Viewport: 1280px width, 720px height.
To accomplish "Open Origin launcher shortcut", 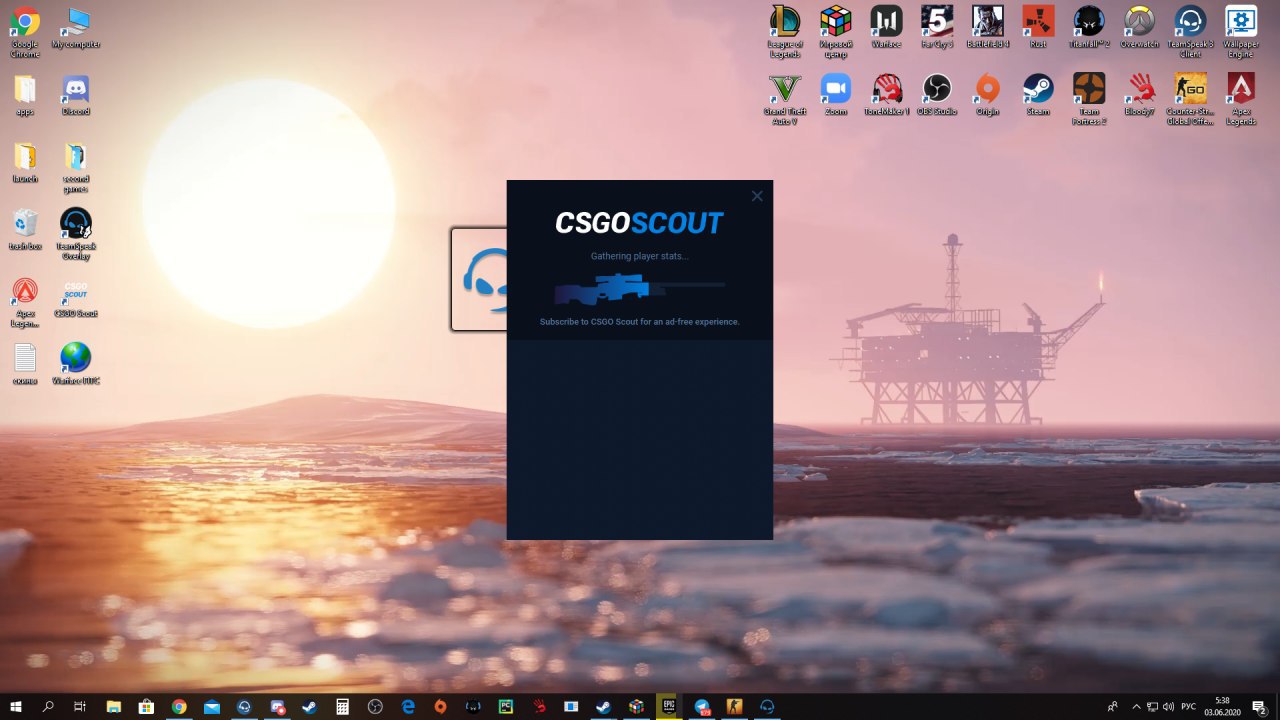I will 988,95.
